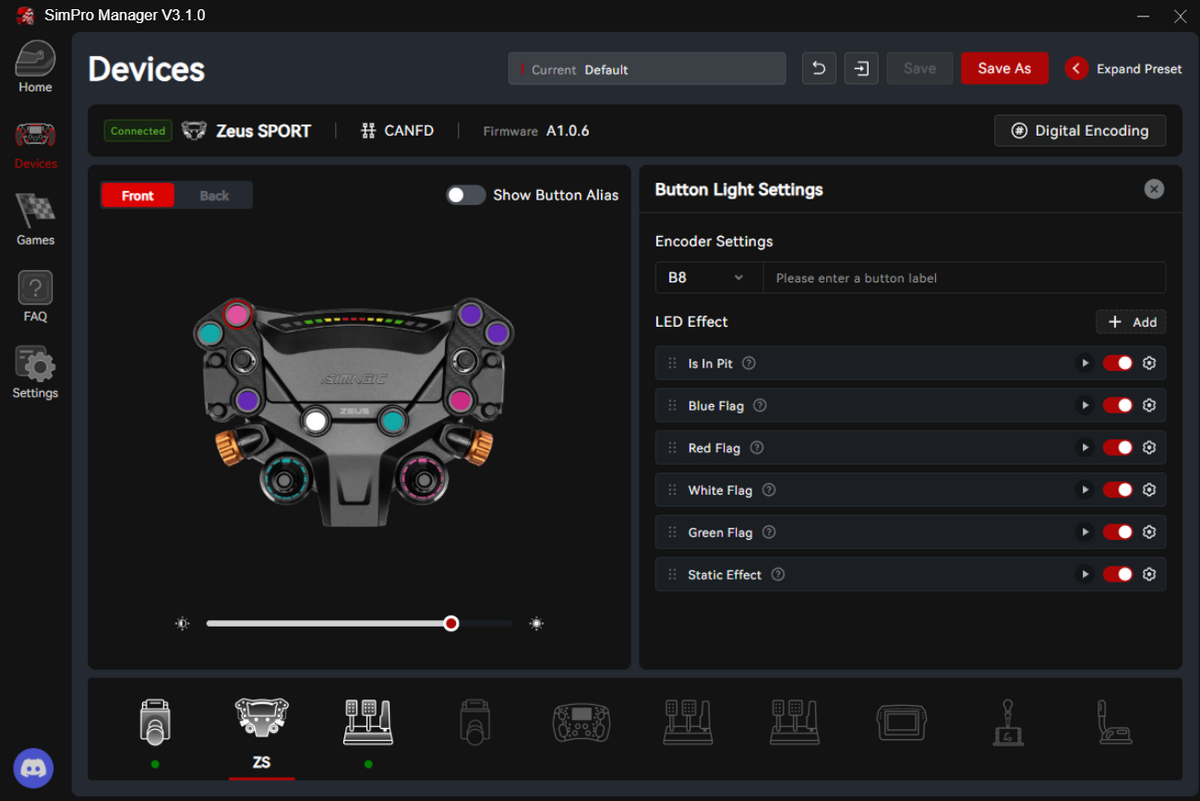The height and width of the screenshot is (801, 1200).
Task: Click help icon next to White Flag
Action: pyautogui.click(x=769, y=490)
